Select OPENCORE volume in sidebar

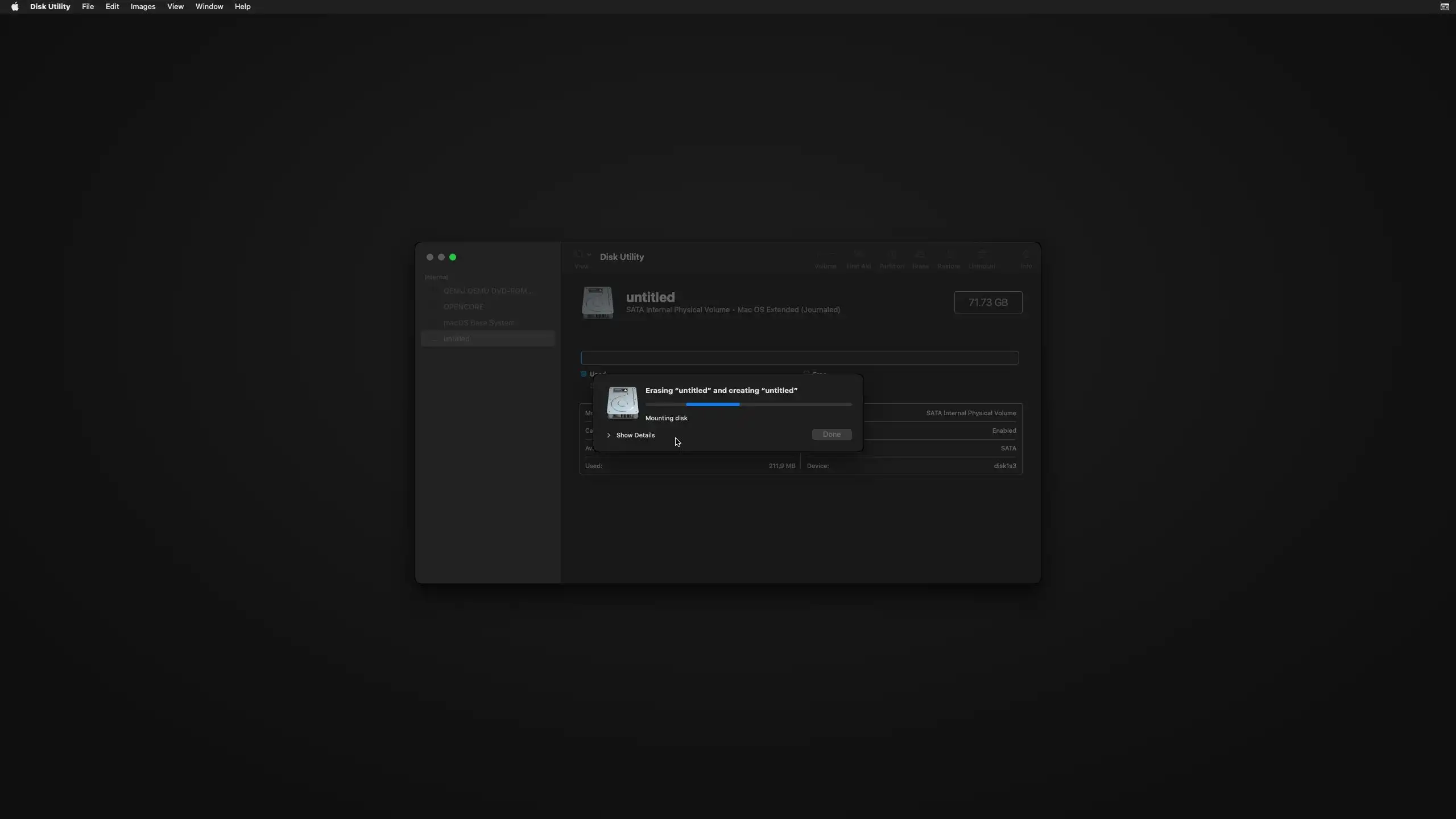[x=464, y=307]
